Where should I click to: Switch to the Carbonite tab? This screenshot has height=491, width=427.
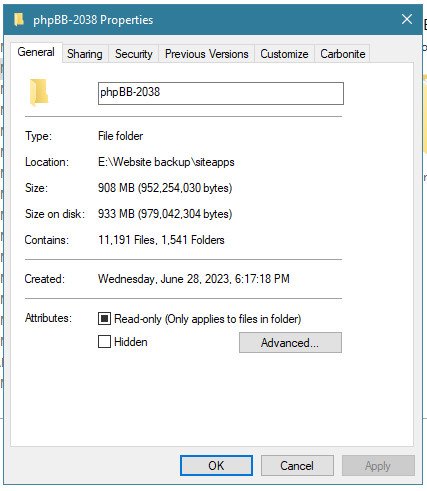343,54
